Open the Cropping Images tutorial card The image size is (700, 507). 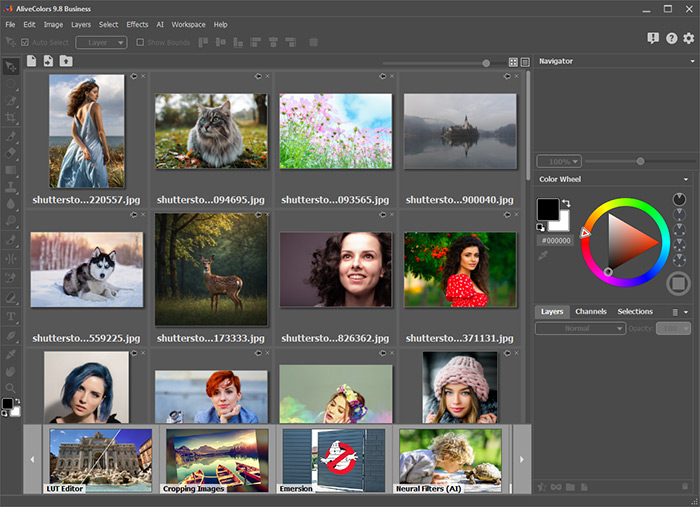(217, 461)
